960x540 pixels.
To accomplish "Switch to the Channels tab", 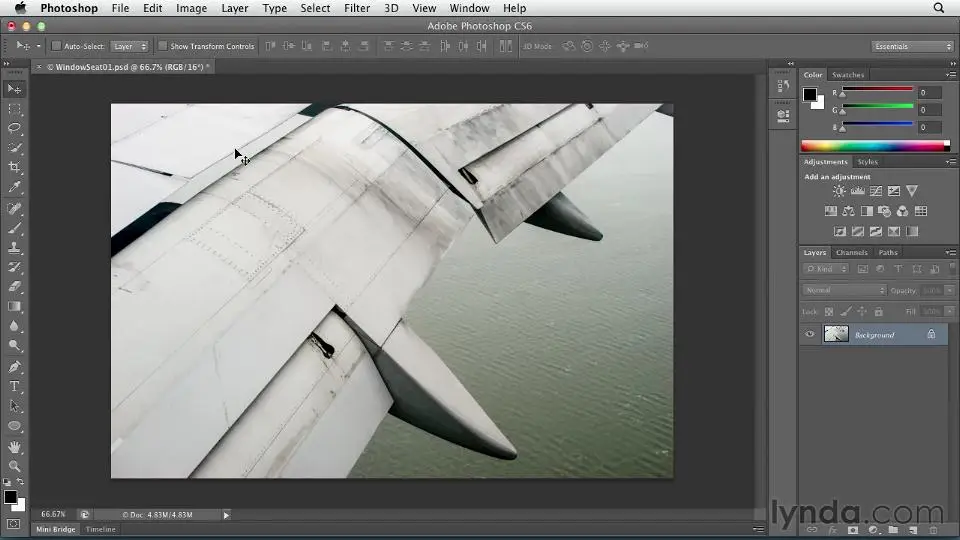I will coord(852,252).
